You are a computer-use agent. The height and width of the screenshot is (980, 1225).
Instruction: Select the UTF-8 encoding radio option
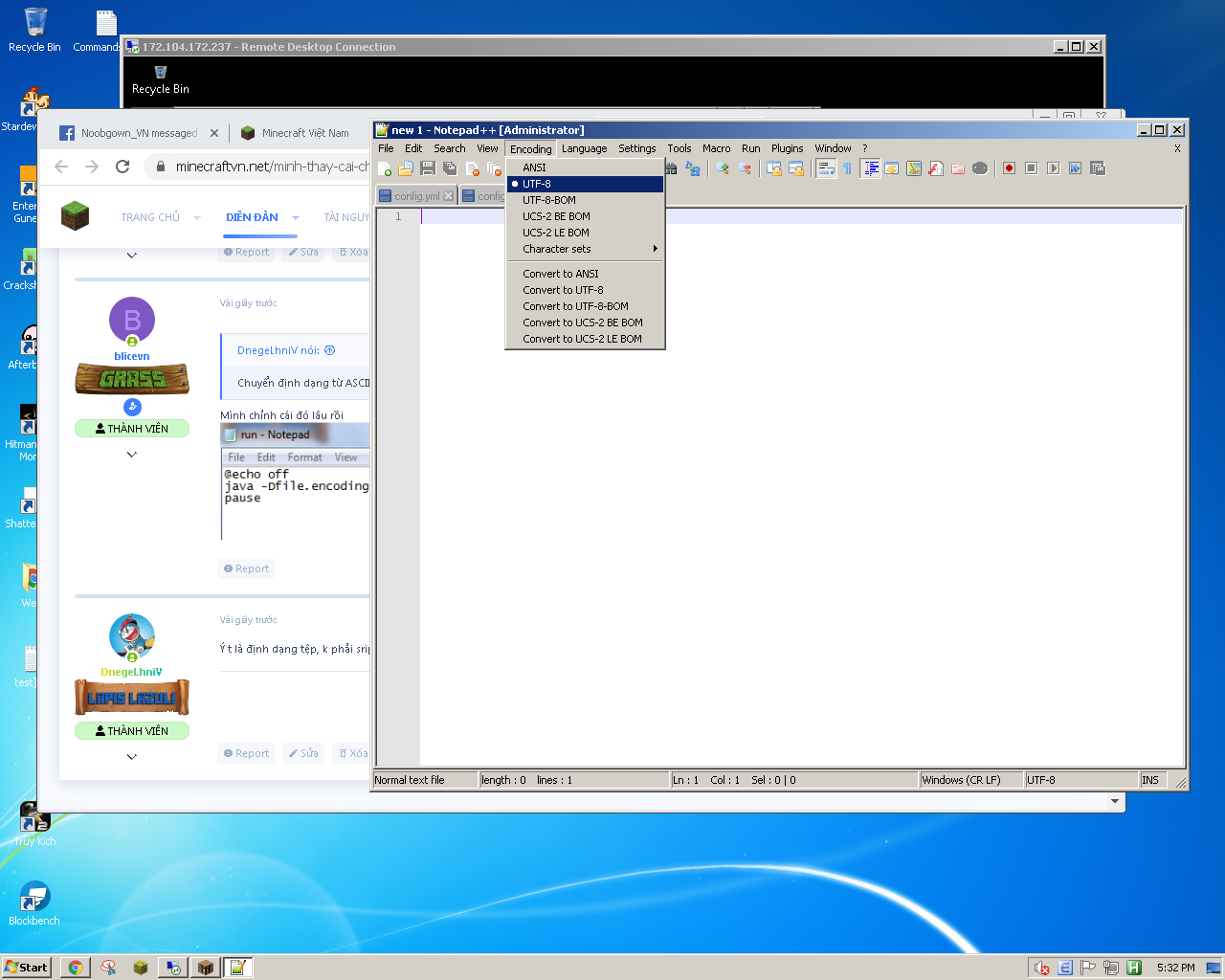(536, 184)
